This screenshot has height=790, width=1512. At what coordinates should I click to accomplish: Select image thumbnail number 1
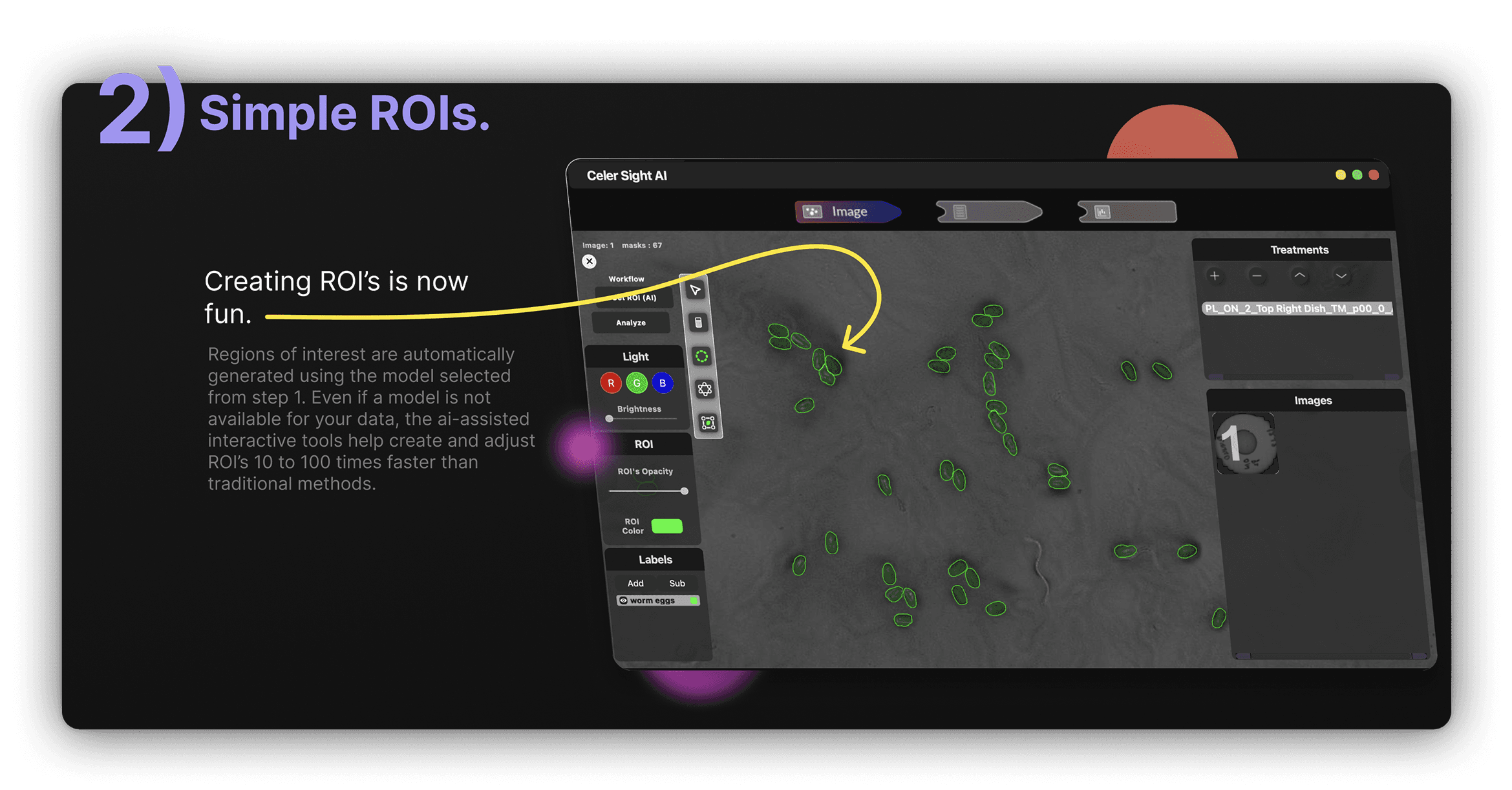pyautogui.click(x=1245, y=444)
